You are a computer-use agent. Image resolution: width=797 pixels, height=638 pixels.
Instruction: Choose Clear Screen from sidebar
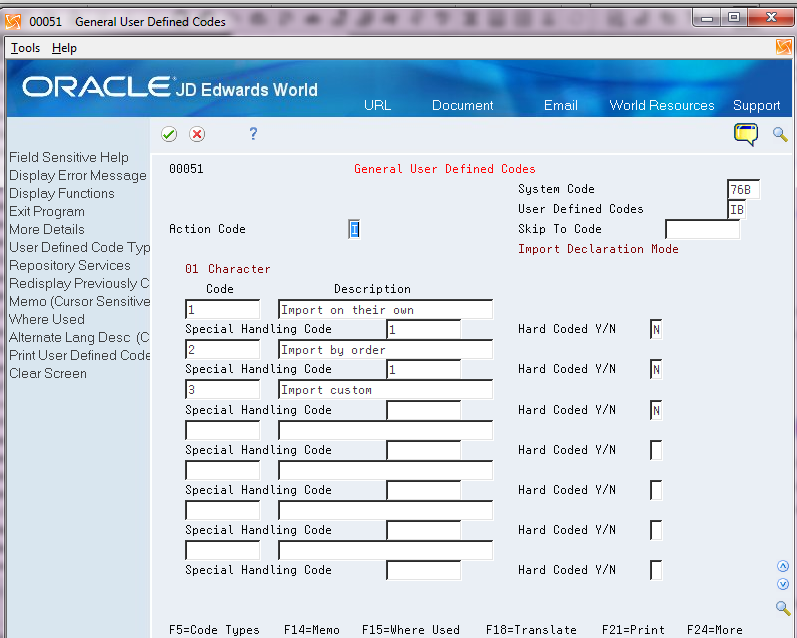tap(48, 374)
